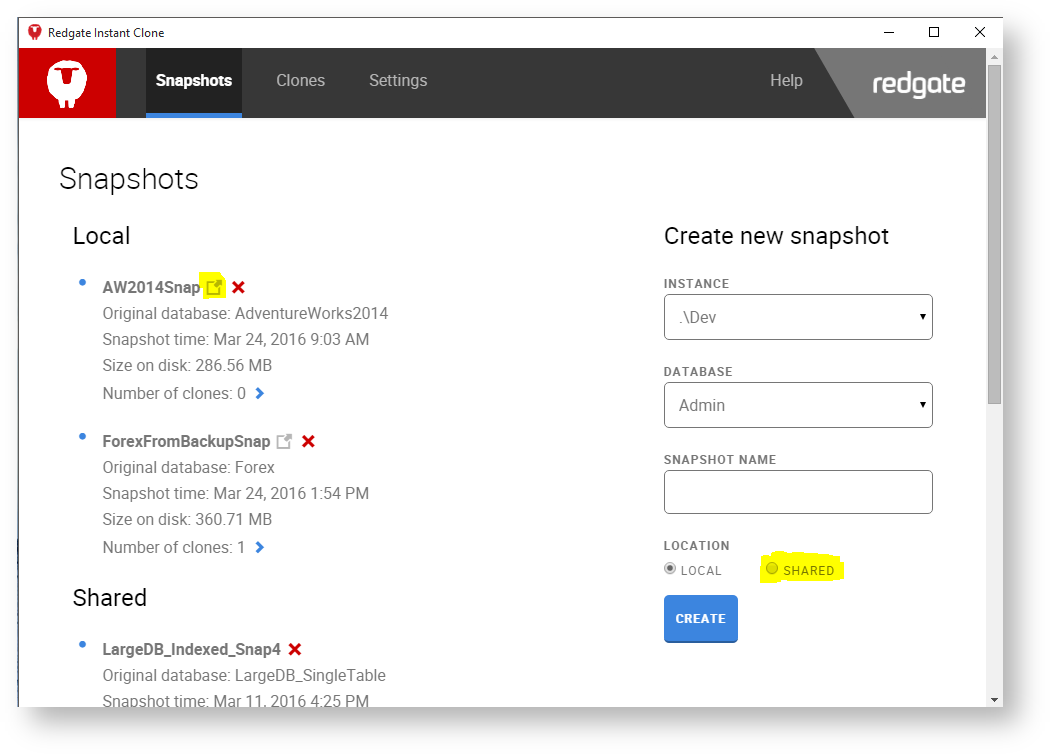Expand clones chevron for ForexFromBackupSnap
Screen dimensions: 1051x755
point(260,548)
